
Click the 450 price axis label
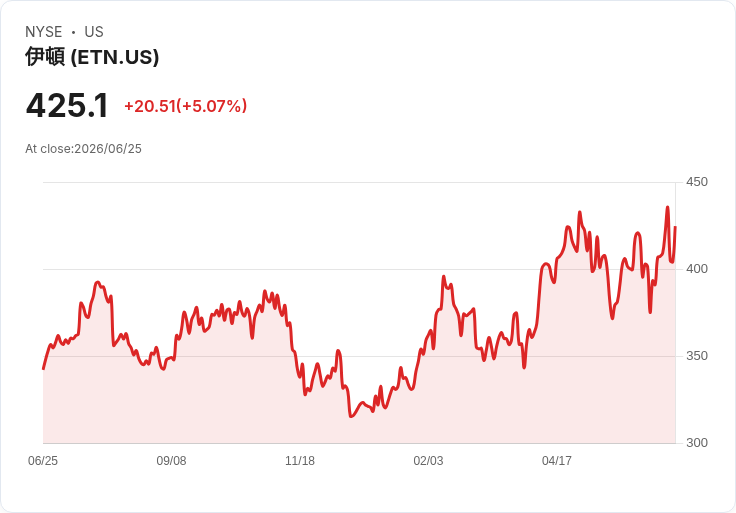(697, 182)
